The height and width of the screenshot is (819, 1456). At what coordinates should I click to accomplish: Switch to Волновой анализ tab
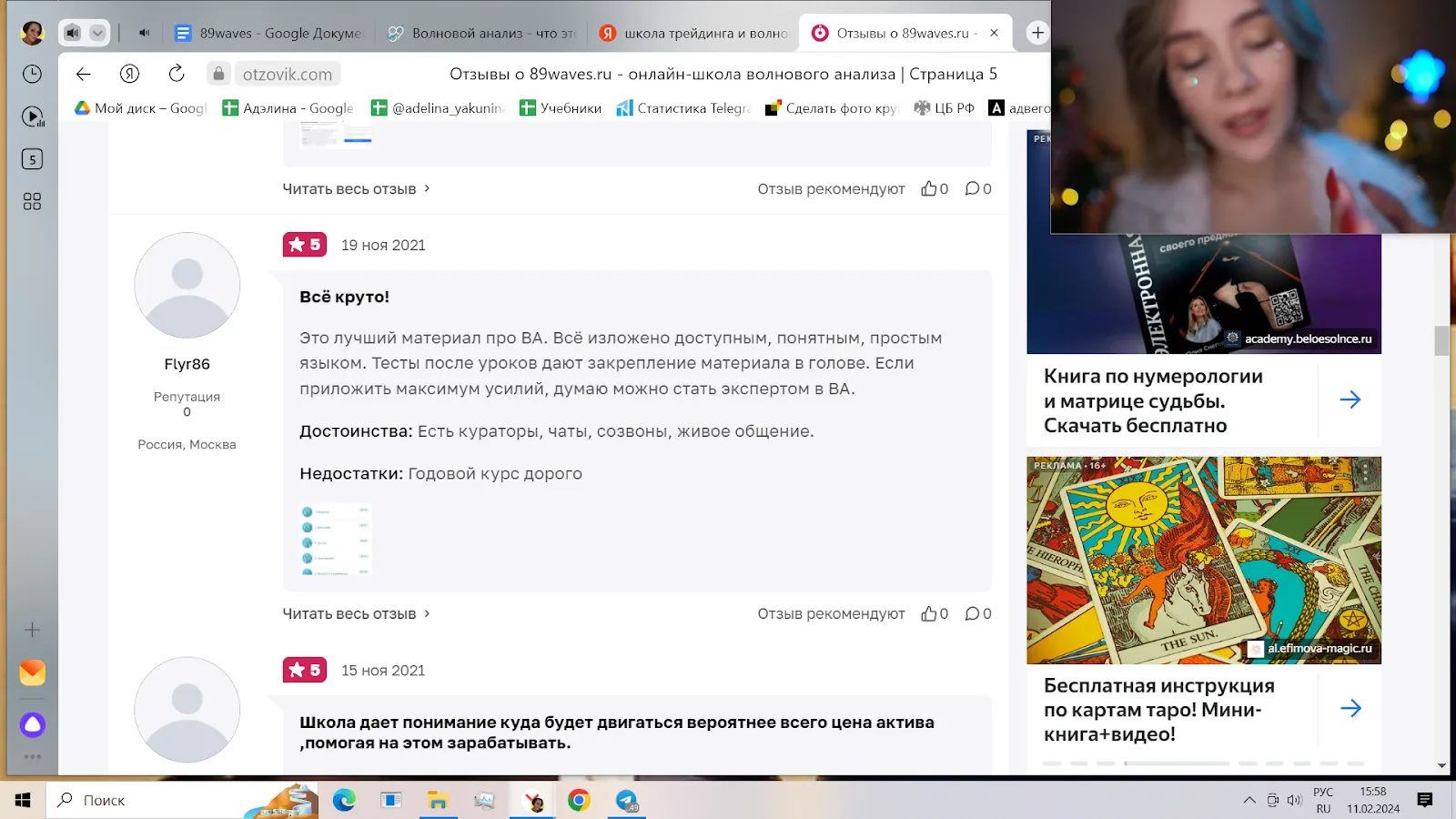click(481, 33)
